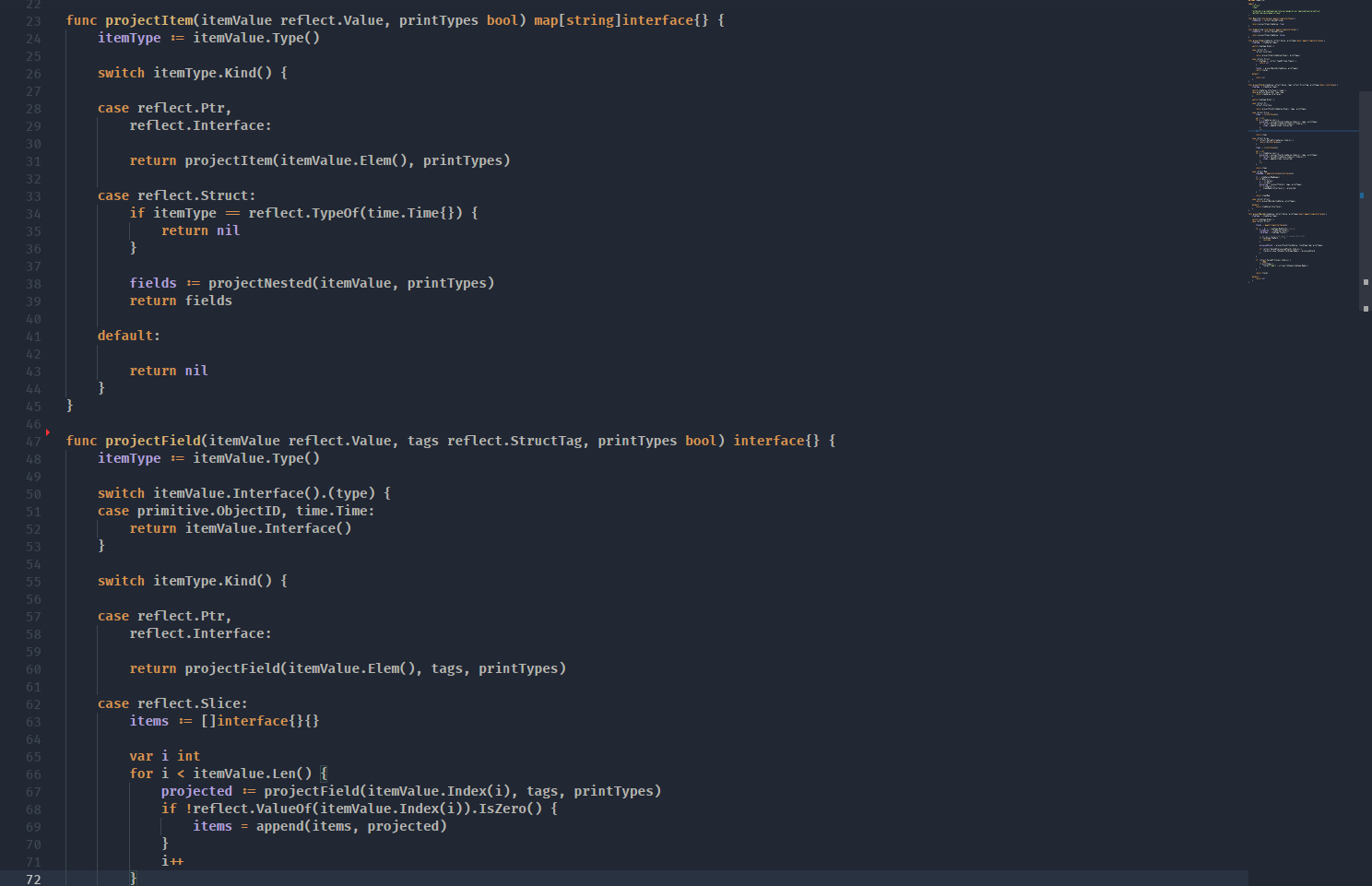Click line number 23 in the gutter
The height and width of the screenshot is (886, 1372).
33,21
